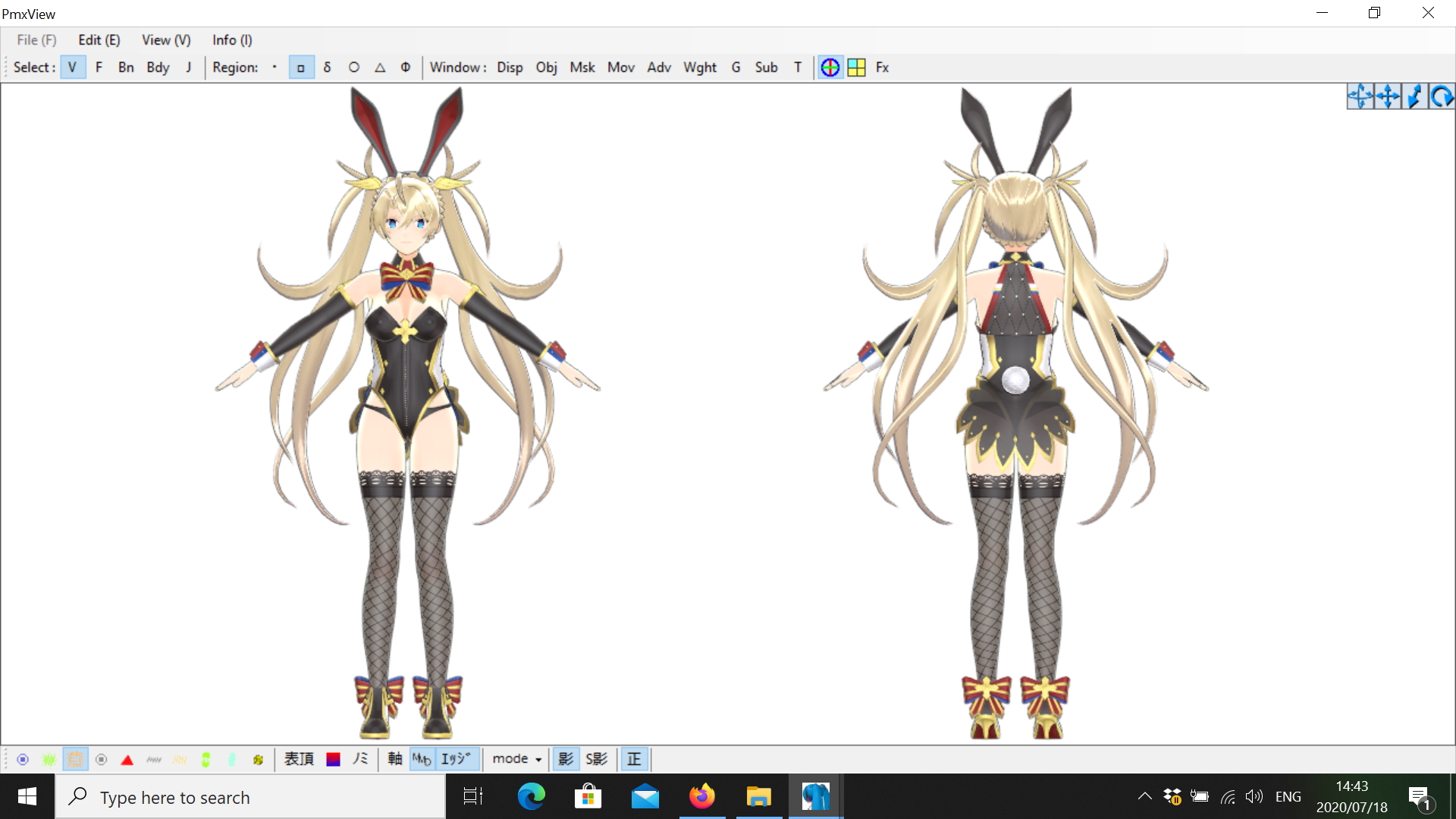Click the red-blue gradient color swatch
Screen dimensions: 1456x819
point(333,760)
